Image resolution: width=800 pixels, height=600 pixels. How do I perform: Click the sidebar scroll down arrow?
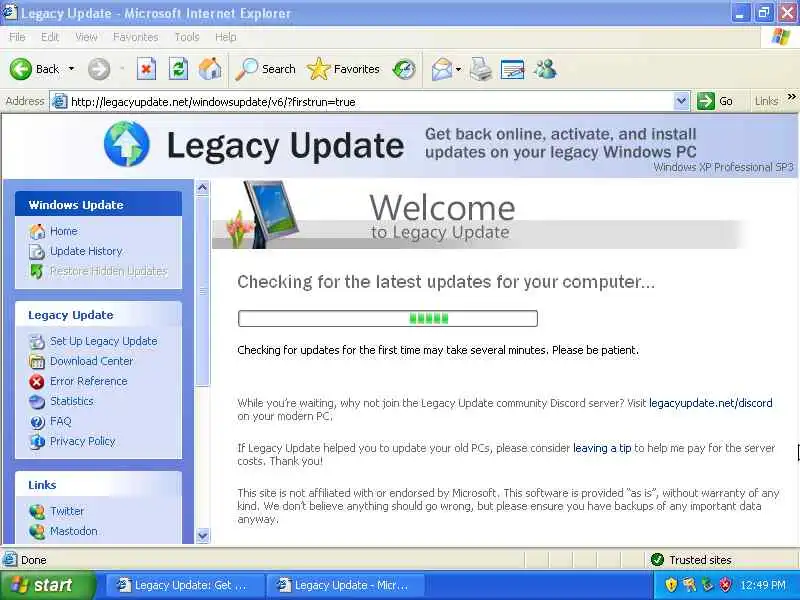click(203, 536)
